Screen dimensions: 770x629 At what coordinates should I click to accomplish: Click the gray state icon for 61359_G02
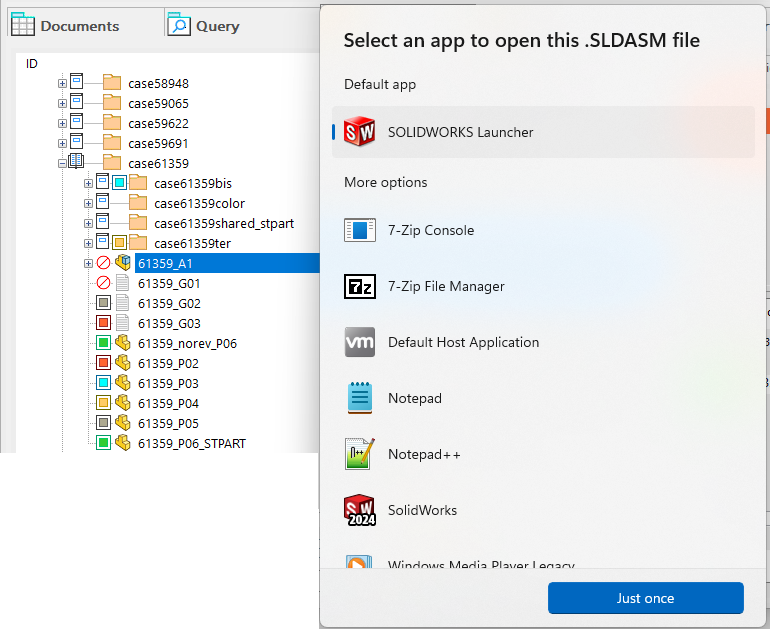[103, 303]
